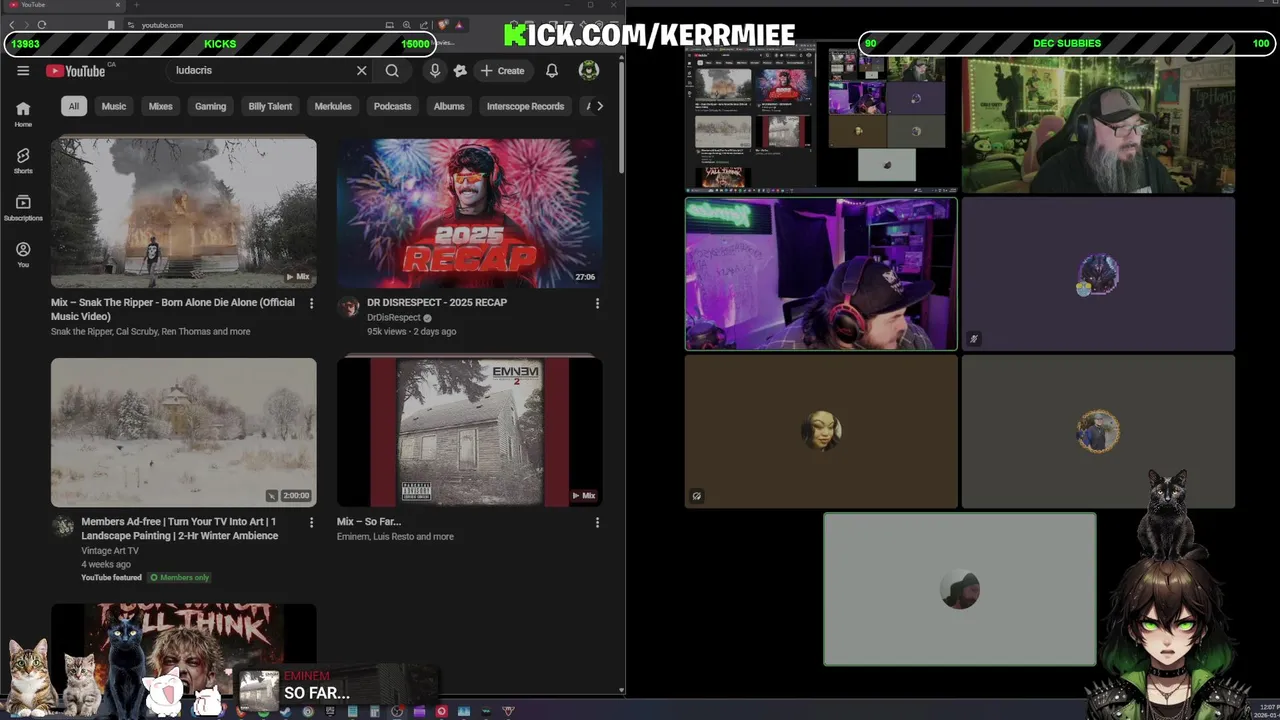Select the Interscope Records chip
The height and width of the screenshot is (720, 1280).
click(x=525, y=106)
